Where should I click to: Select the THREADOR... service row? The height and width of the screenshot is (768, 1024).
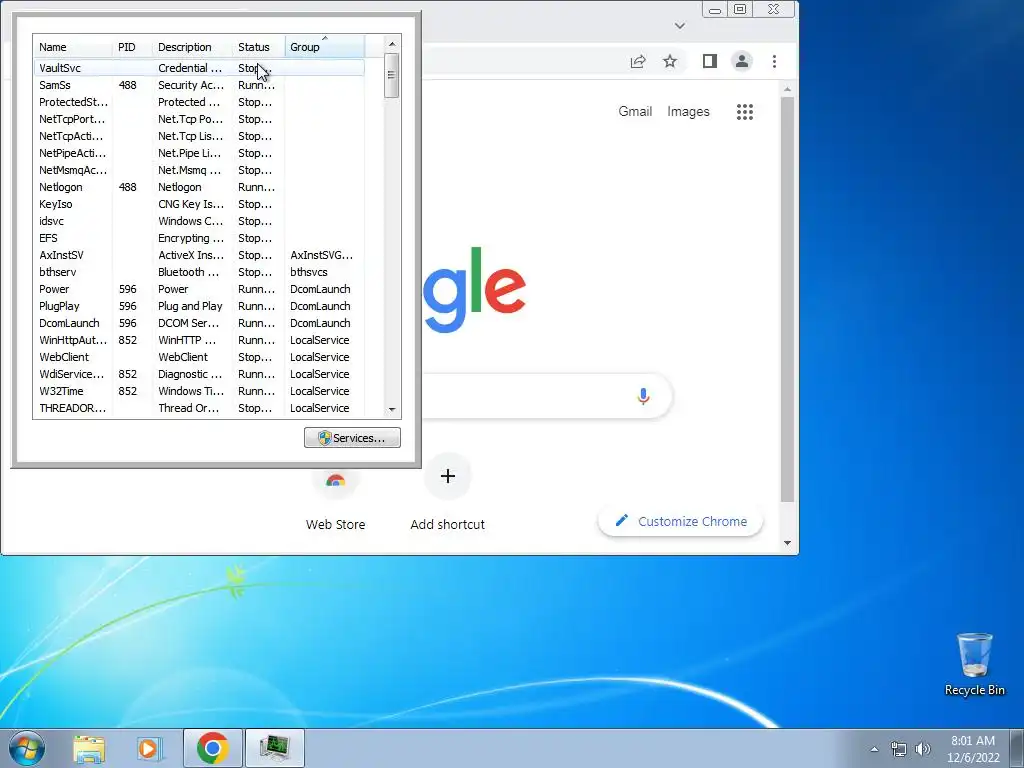[199, 408]
